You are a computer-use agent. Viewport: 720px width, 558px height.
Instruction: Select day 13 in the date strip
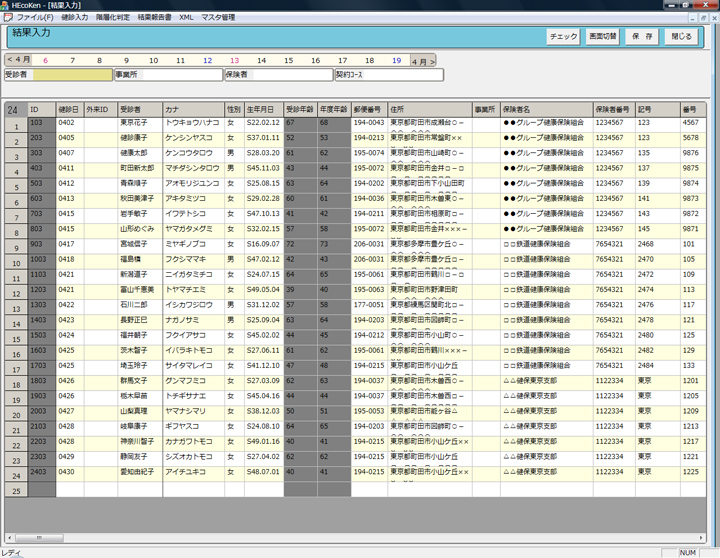point(234,61)
